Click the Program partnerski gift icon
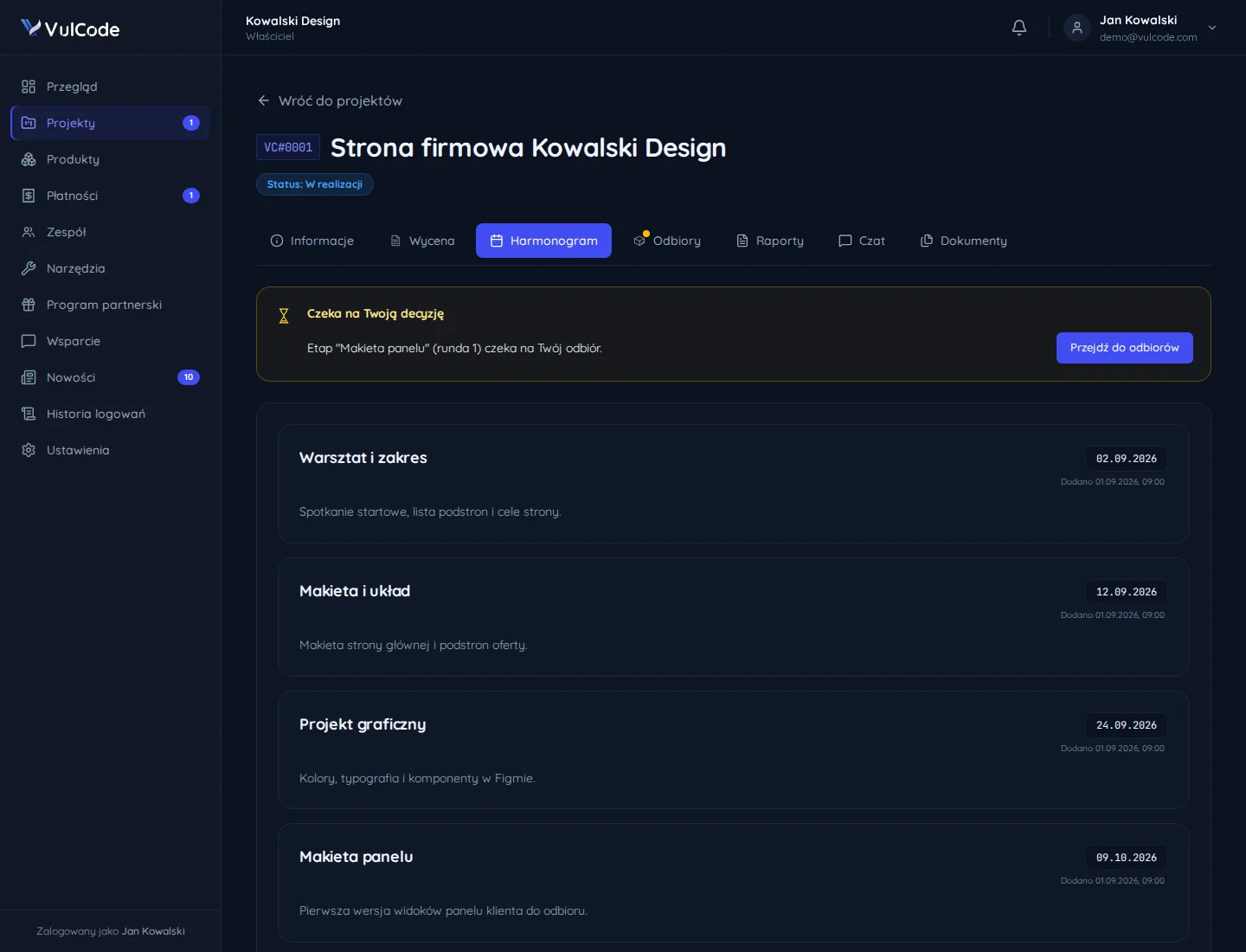 coord(29,305)
